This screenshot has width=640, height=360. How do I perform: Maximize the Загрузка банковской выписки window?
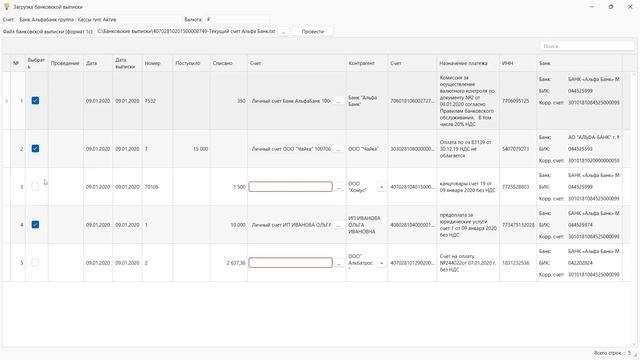click(611, 7)
